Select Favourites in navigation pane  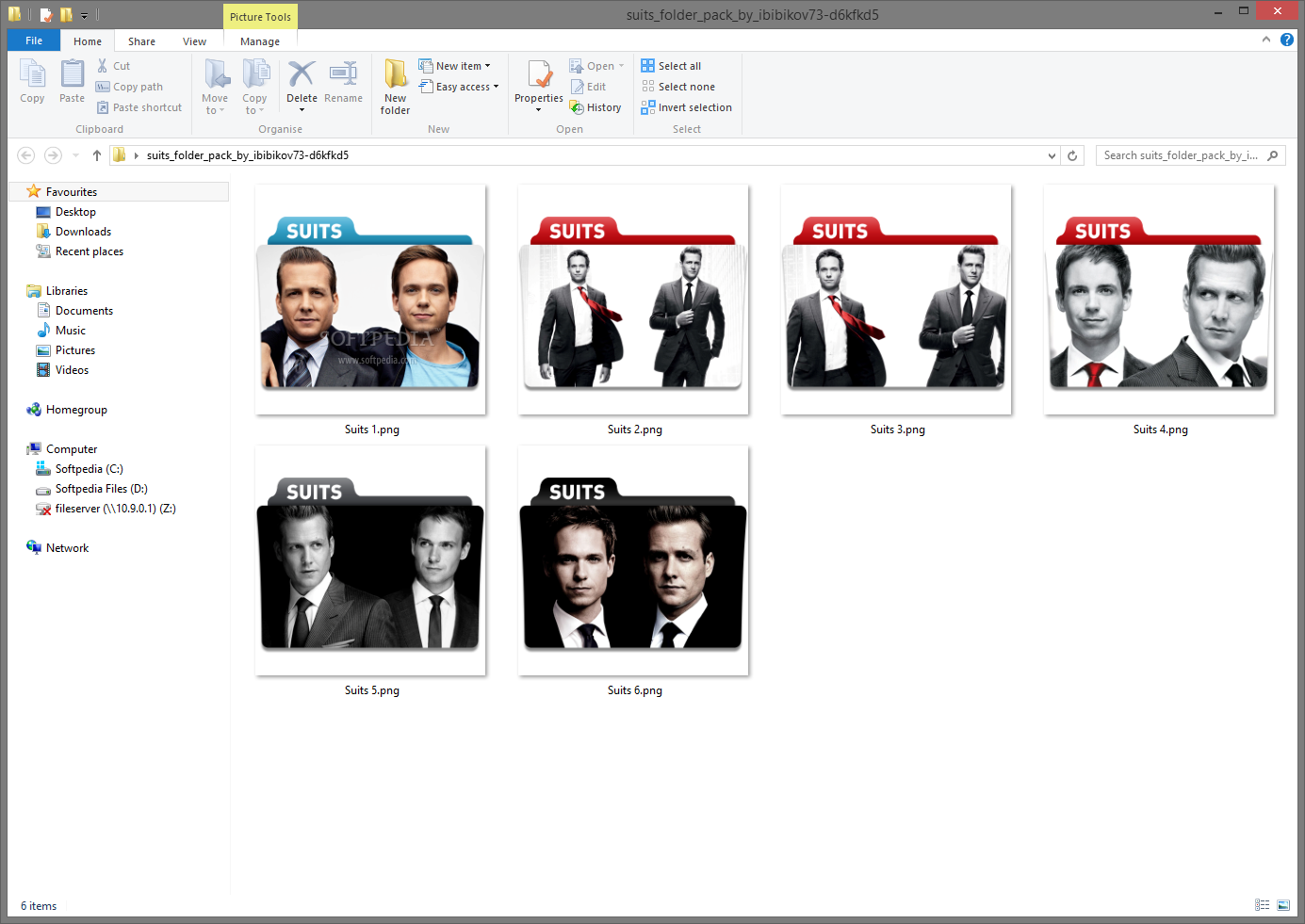click(72, 191)
